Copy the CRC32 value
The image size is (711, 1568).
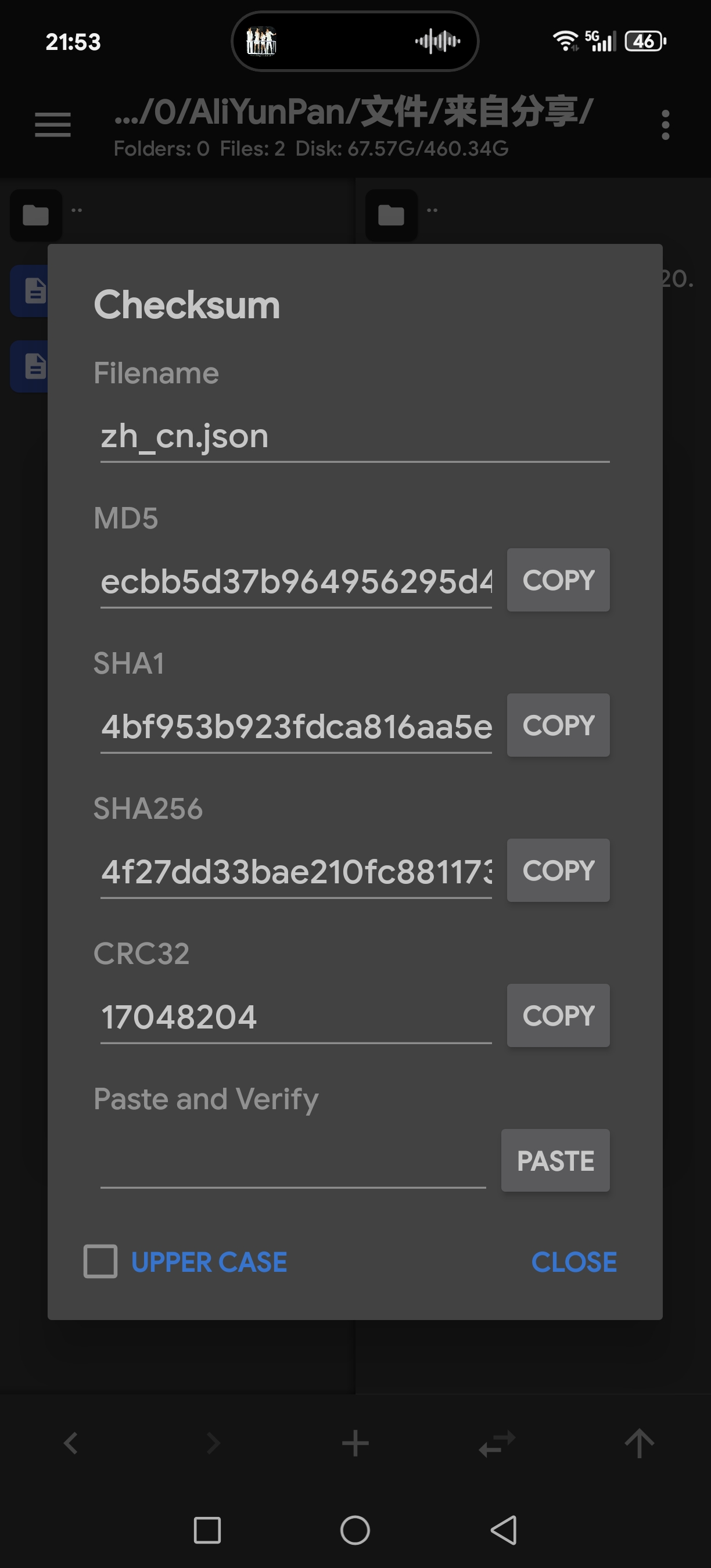558,1015
